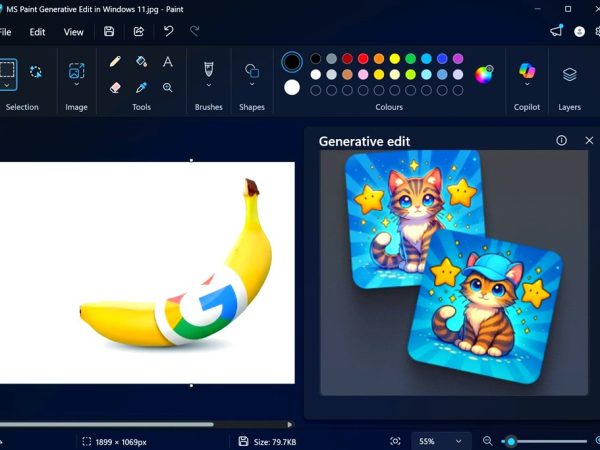Click the cat with blue cap image
Image resolution: width=600 pixels, height=450 pixels.
pos(486,306)
